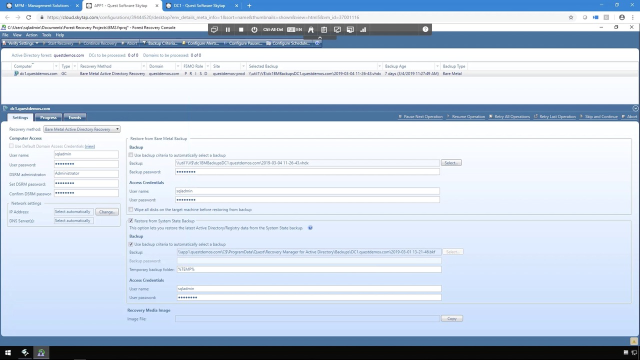The height and width of the screenshot is (360, 640).
Task: Open the View menu
Action: 17,35
